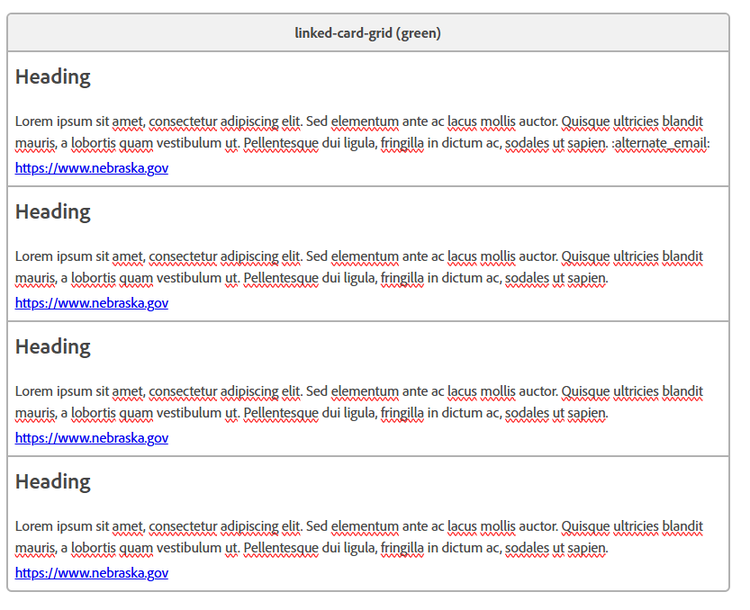Click the linked-card-grid (green) table header
The height and width of the screenshot is (610, 750).
[367, 33]
